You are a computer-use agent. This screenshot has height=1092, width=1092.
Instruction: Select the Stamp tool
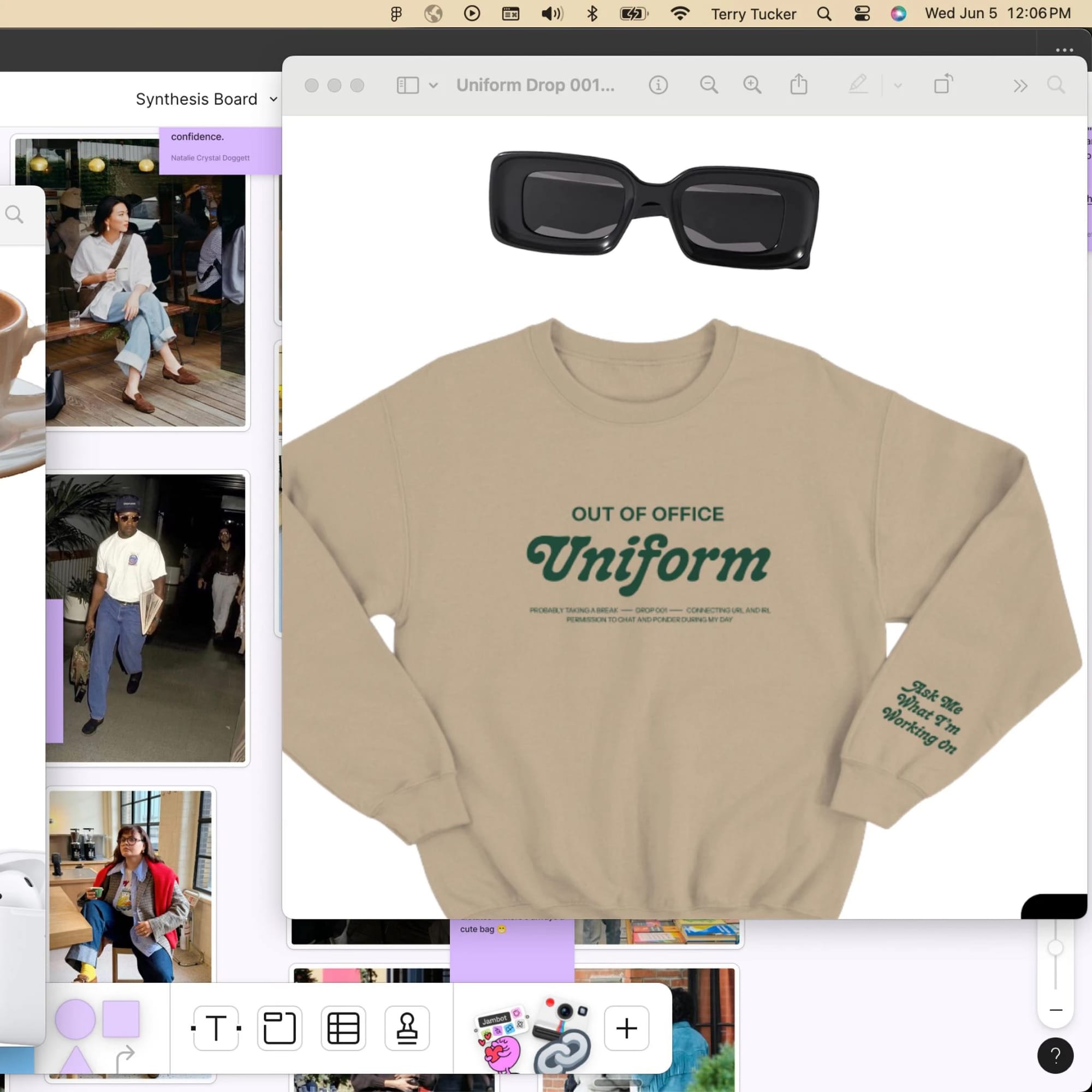click(x=407, y=1028)
